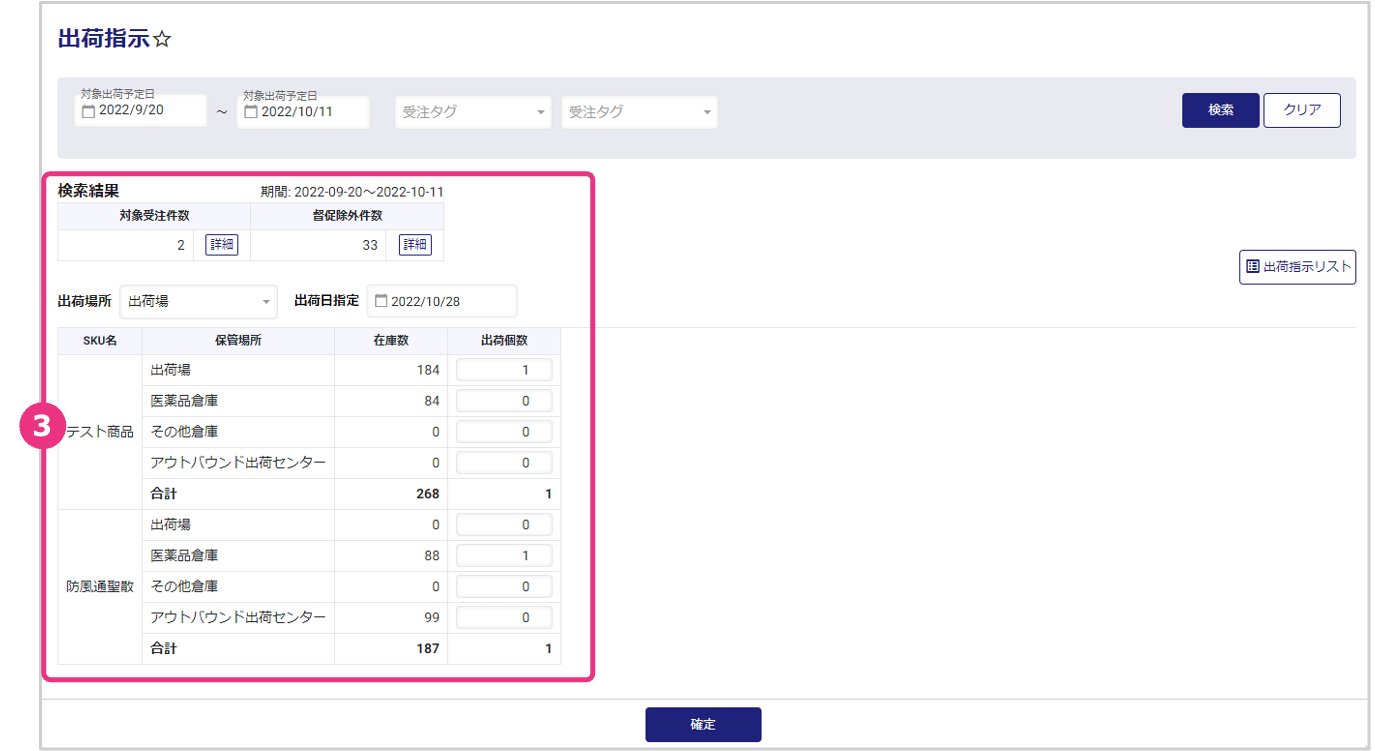Click the 確定 button
The height and width of the screenshot is (751, 1375).
point(703,724)
